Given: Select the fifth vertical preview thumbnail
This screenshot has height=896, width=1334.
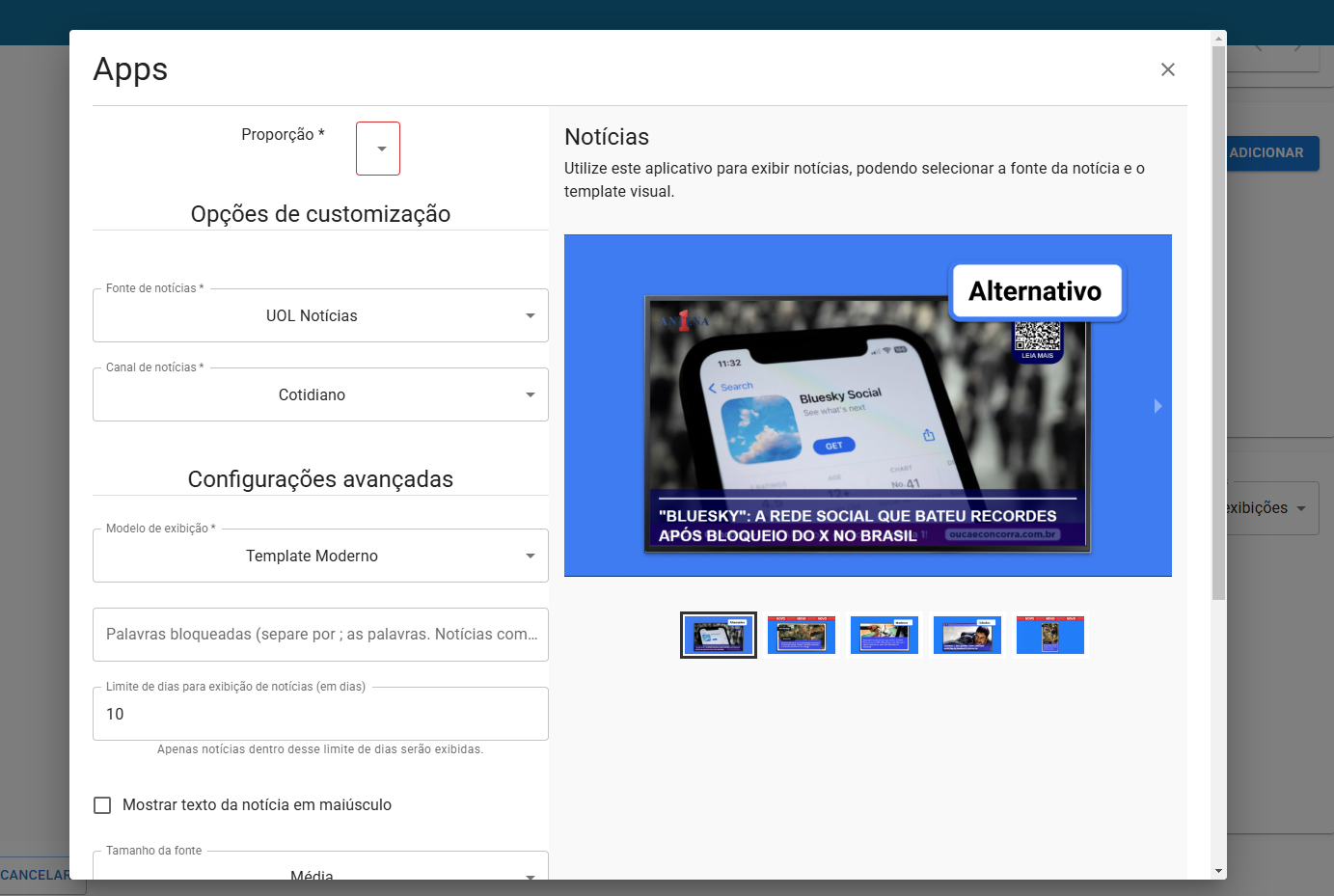Looking at the screenshot, I should [x=1050, y=635].
